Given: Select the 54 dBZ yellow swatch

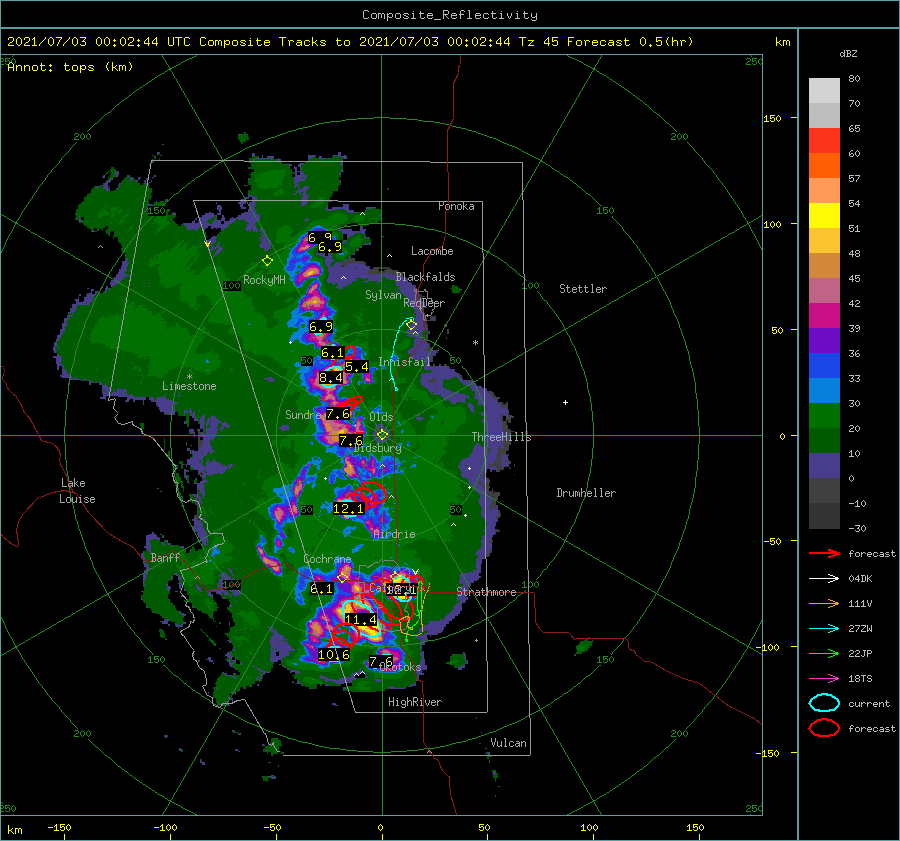Looking at the screenshot, I should 824,216.
